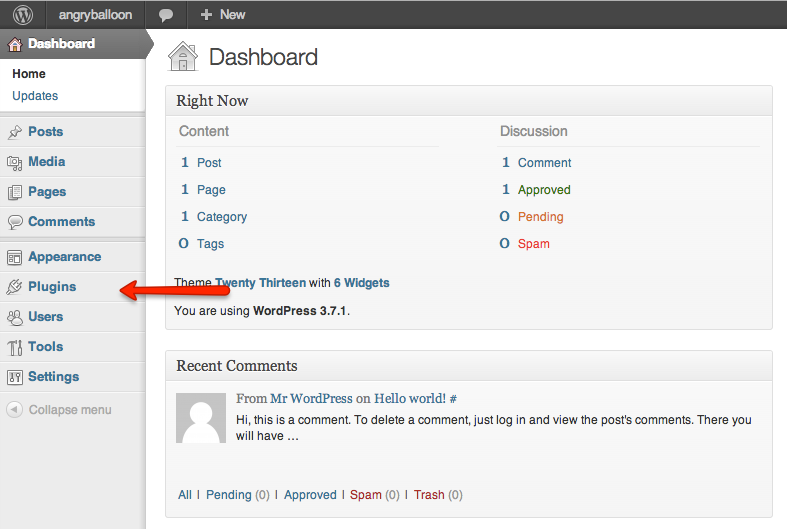Click the Users people icon
This screenshot has height=529, width=787.
(15, 317)
